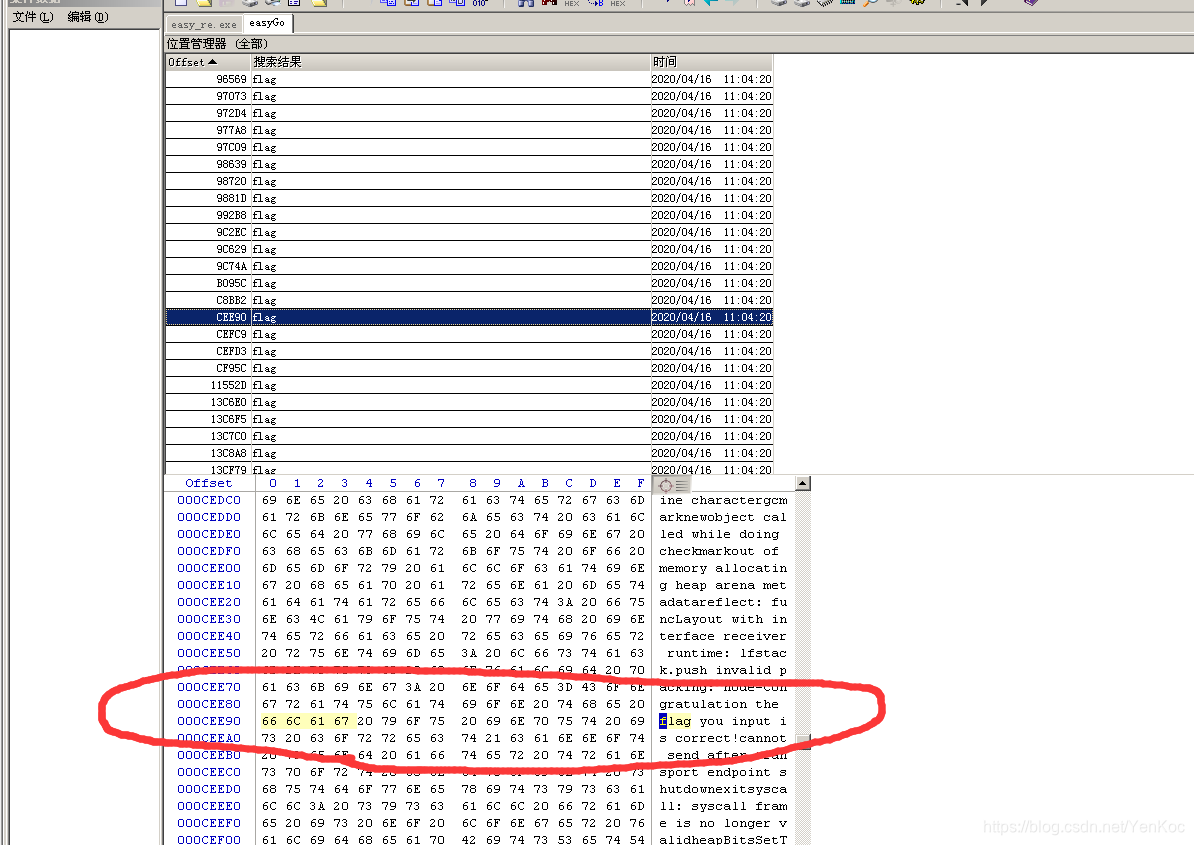
Task: Click the 位置管理器 (全部) panel title
Action: click(x=217, y=44)
